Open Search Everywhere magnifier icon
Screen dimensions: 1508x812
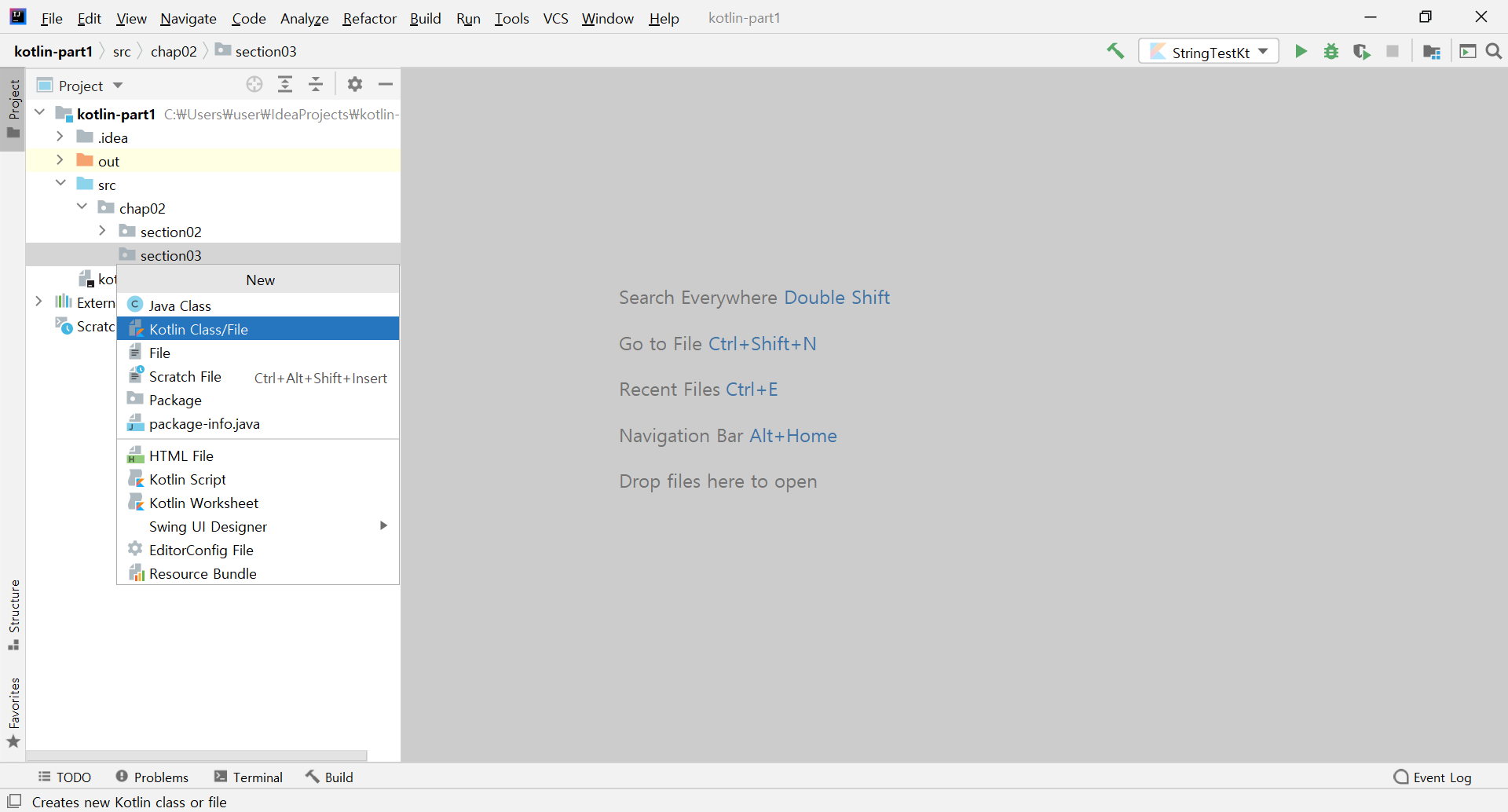click(x=1494, y=52)
